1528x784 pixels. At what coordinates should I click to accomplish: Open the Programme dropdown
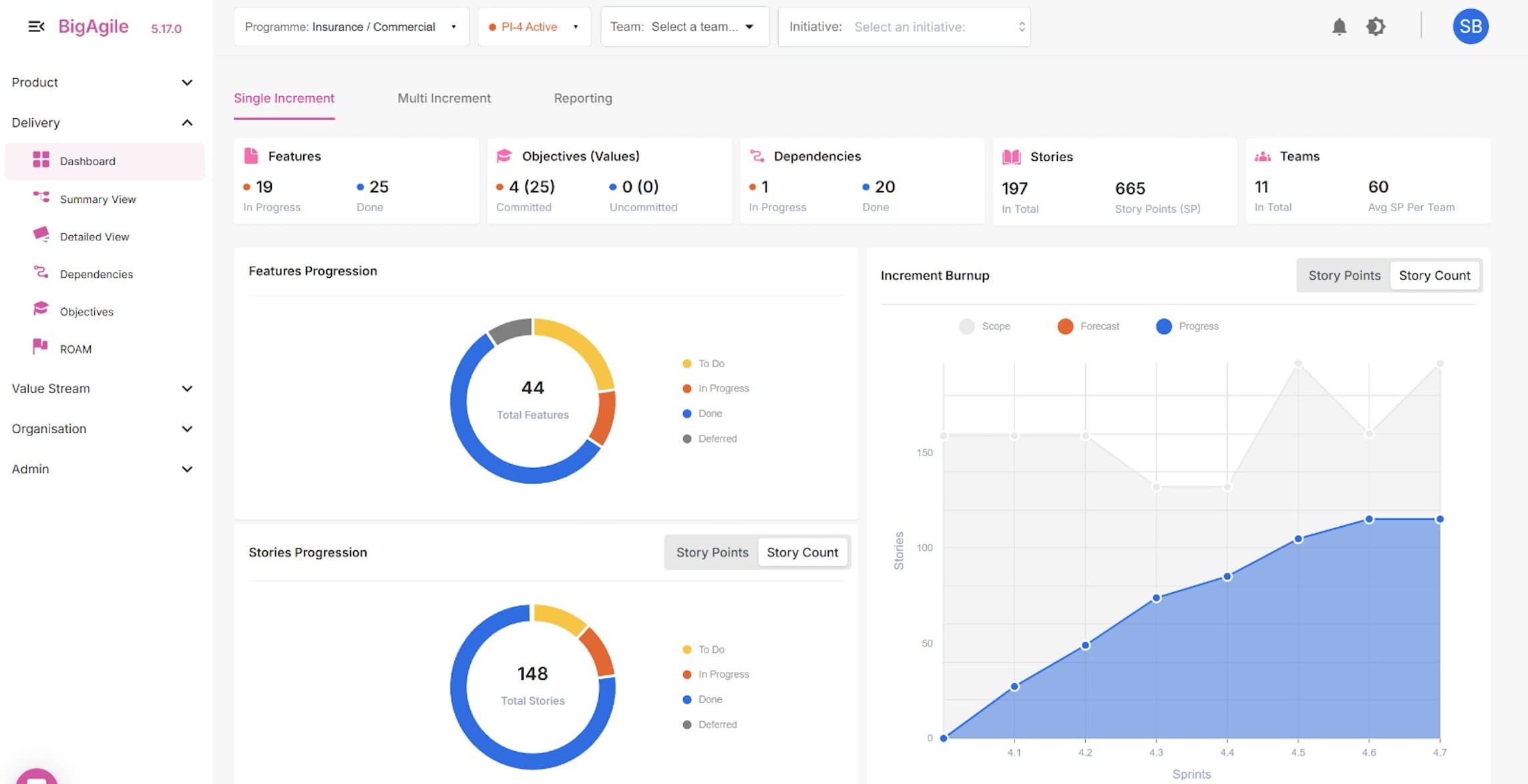(351, 27)
